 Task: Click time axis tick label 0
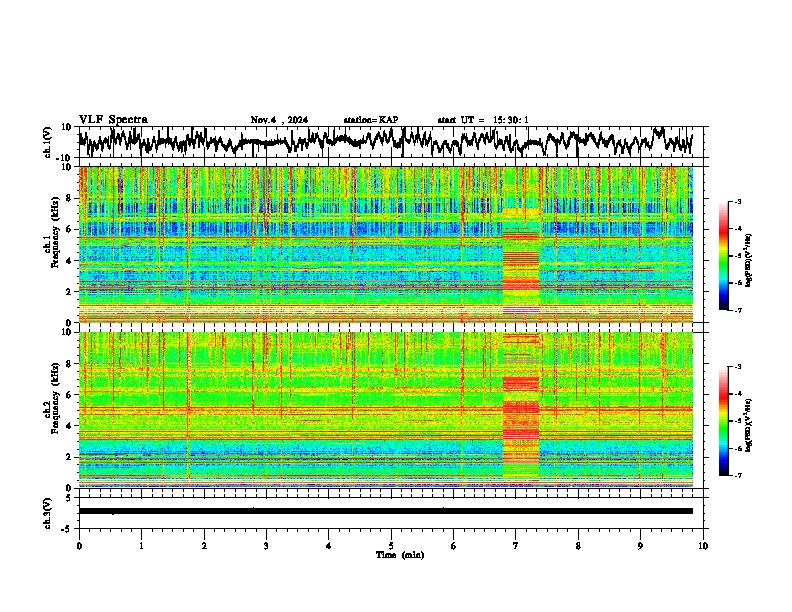pos(79,546)
